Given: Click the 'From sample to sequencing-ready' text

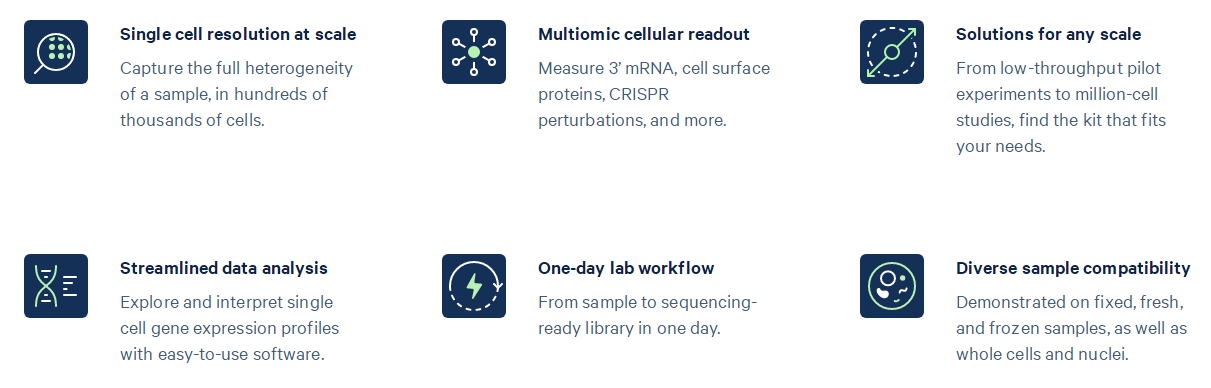Looking at the screenshot, I should pyautogui.click(x=648, y=315).
